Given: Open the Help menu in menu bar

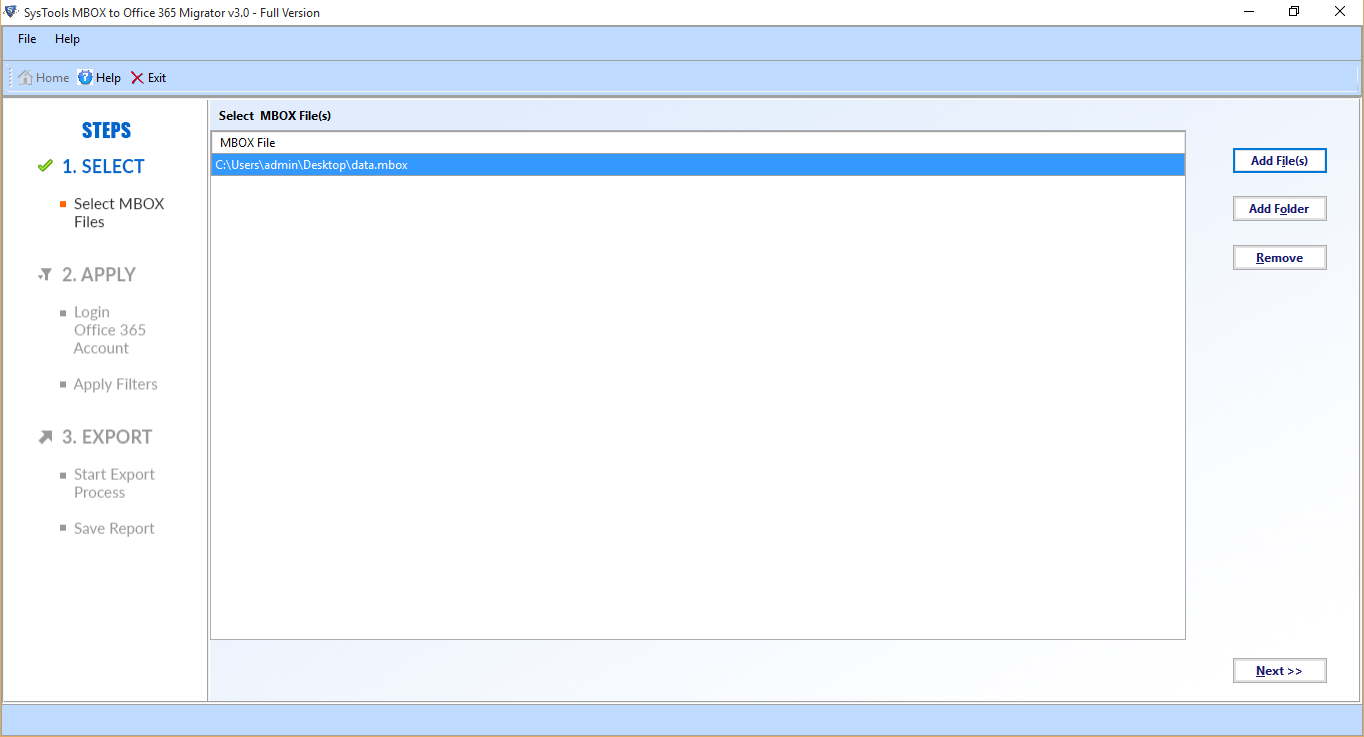Looking at the screenshot, I should [67, 39].
